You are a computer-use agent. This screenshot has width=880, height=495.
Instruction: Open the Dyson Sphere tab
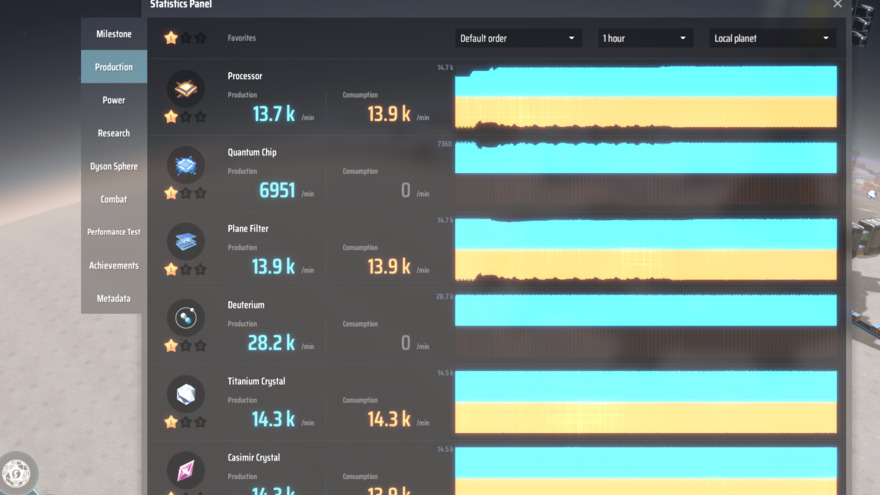tap(114, 166)
